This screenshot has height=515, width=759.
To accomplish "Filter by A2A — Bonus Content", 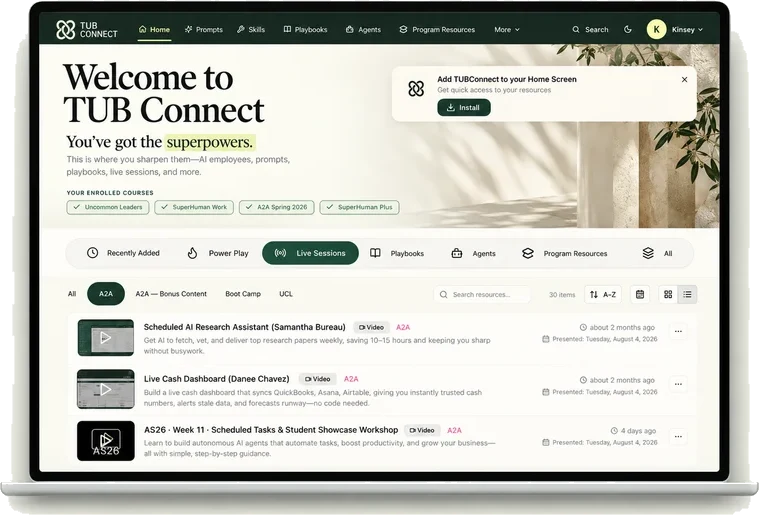I will [x=171, y=294].
